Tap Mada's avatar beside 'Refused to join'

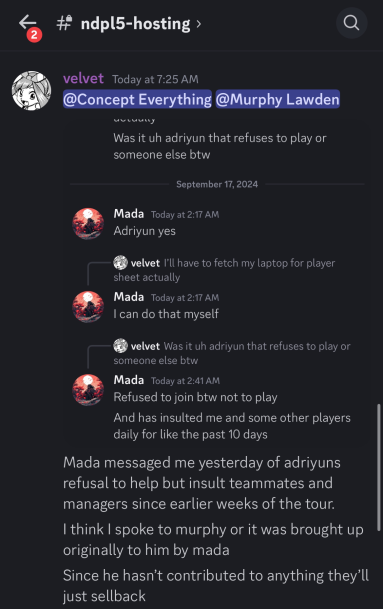pyautogui.click(x=88, y=390)
